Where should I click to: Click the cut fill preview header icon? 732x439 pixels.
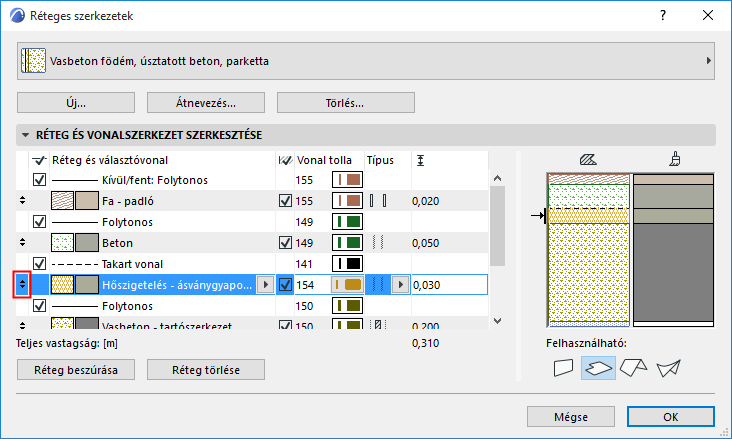pos(588,160)
